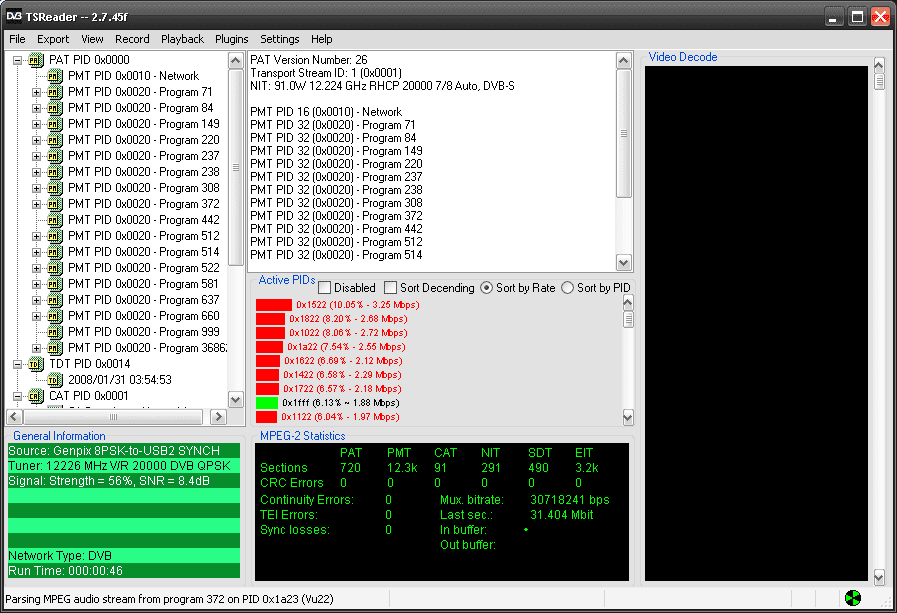Open the Record menu
The height and width of the screenshot is (613, 897).
tap(132, 39)
